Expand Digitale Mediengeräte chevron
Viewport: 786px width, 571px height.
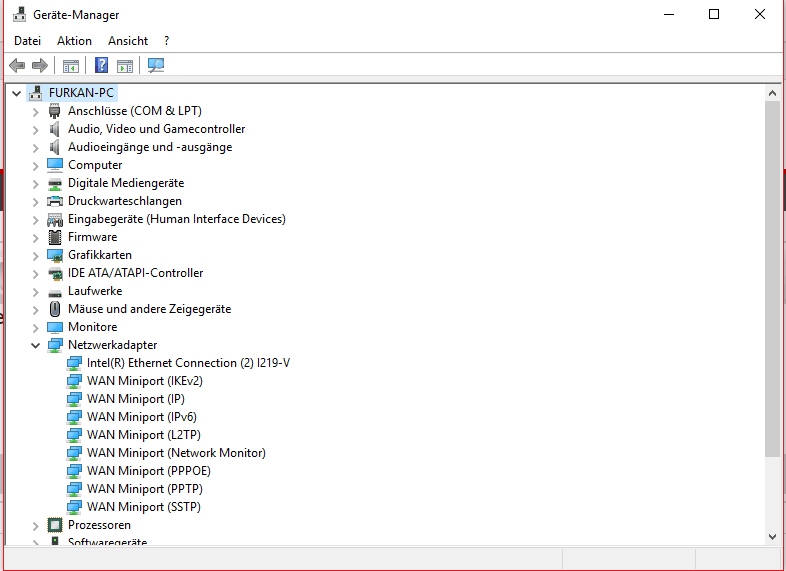pyautogui.click(x=36, y=183)
